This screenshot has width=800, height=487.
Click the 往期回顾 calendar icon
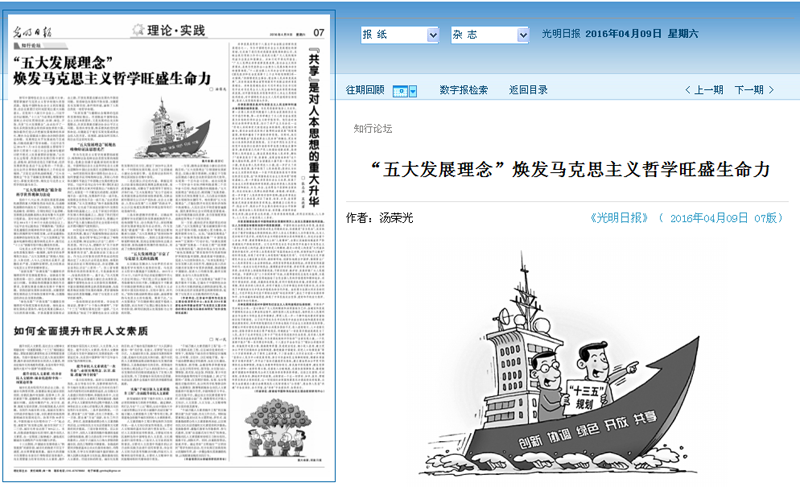click(x=400, y=90)
